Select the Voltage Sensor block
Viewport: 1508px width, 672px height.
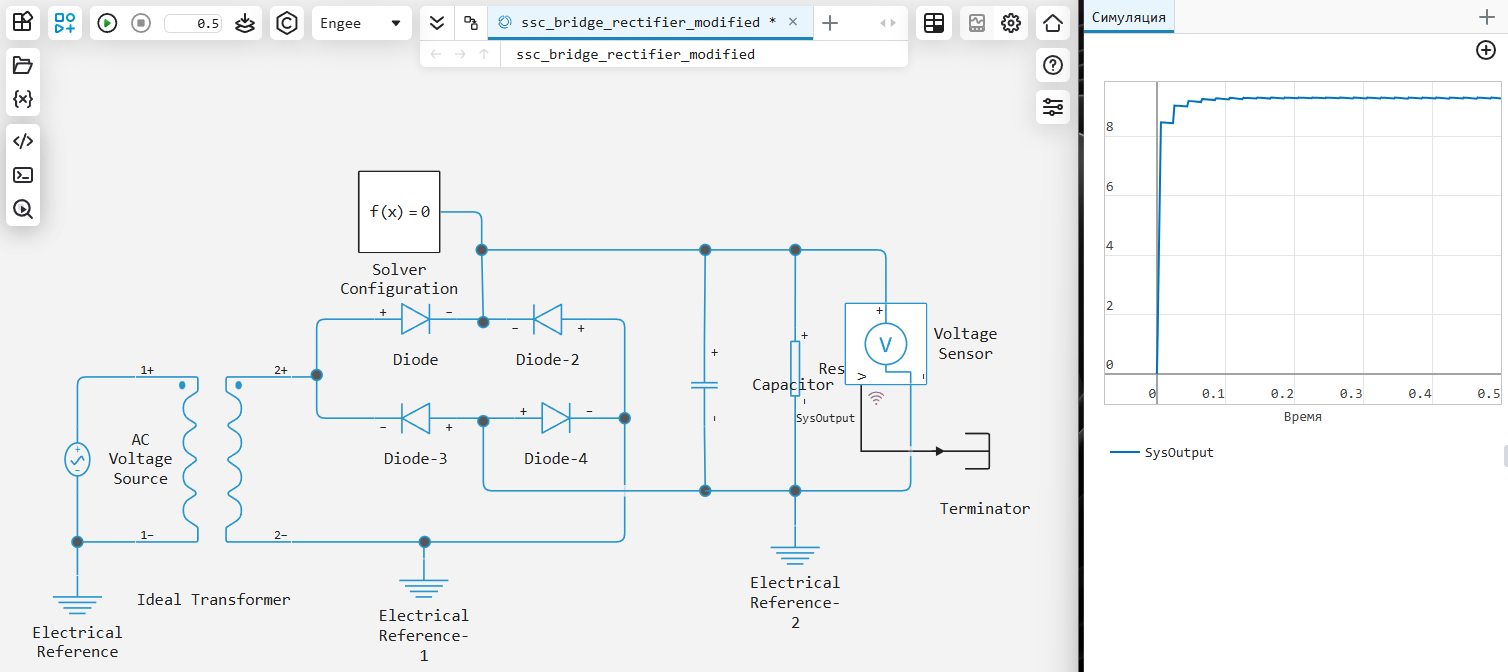coord(885,345)
